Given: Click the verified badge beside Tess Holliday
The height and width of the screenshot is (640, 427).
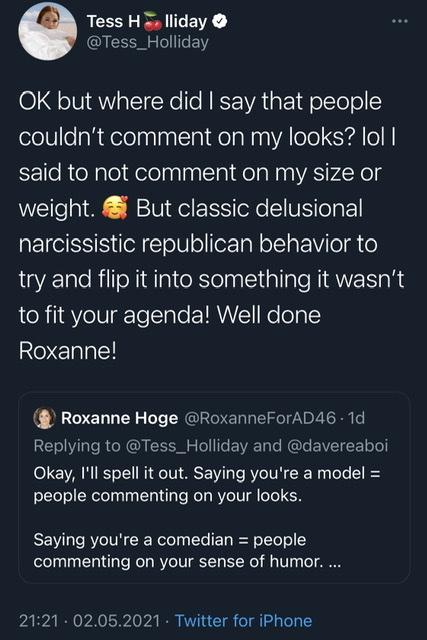Looking at the screenshot, I should click(x=220, y=21).
